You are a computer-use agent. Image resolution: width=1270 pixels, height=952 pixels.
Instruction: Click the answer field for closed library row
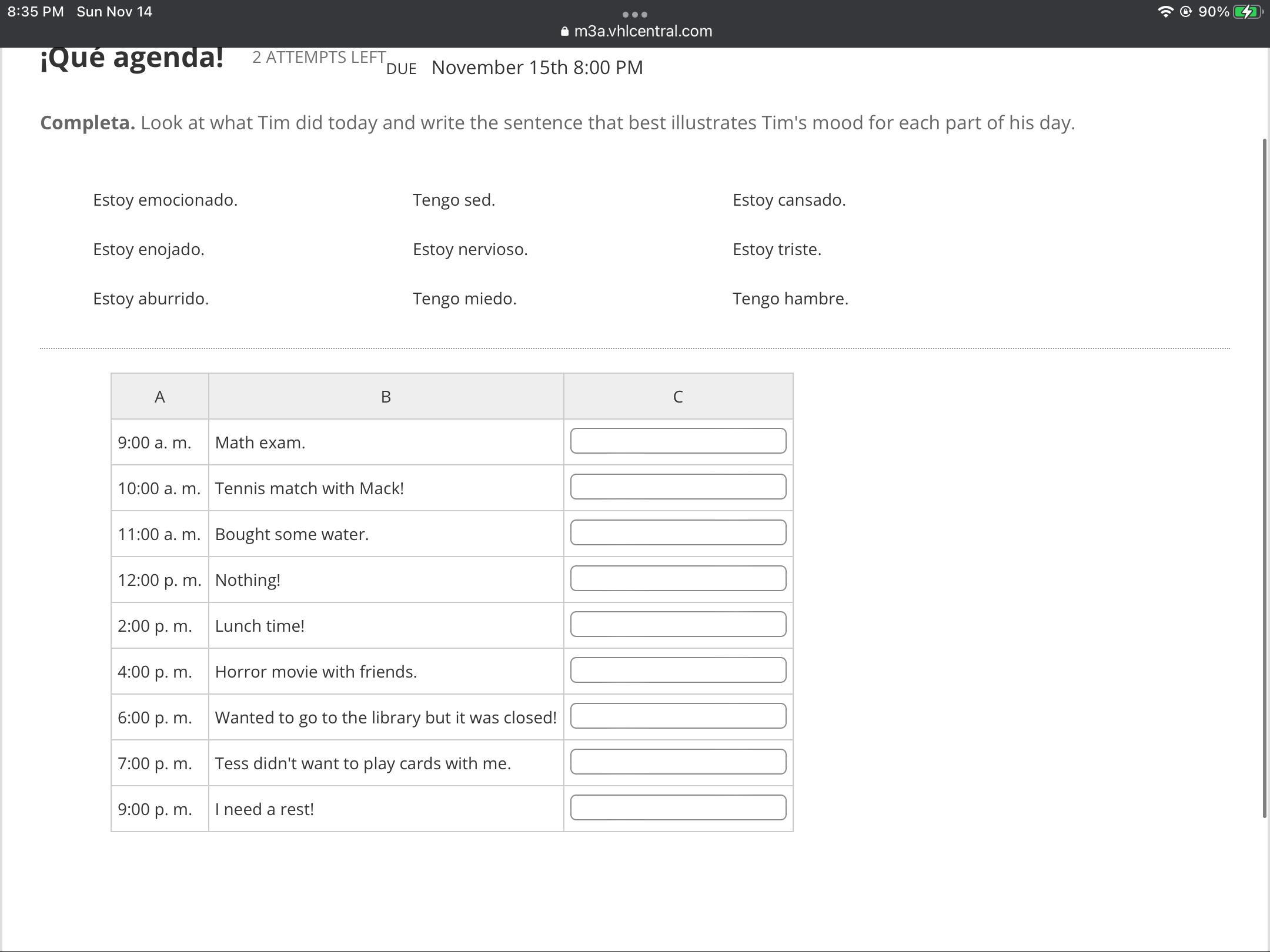point(677,716)
